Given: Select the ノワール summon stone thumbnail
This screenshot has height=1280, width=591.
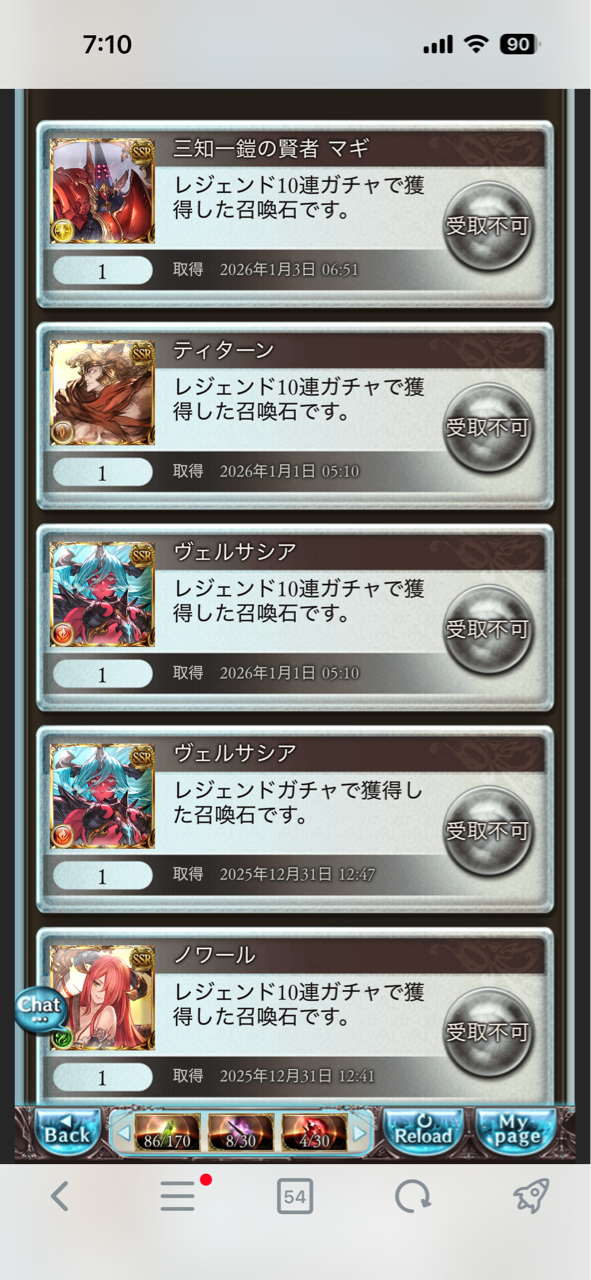Looking at the screenshot, I should 102,997.
